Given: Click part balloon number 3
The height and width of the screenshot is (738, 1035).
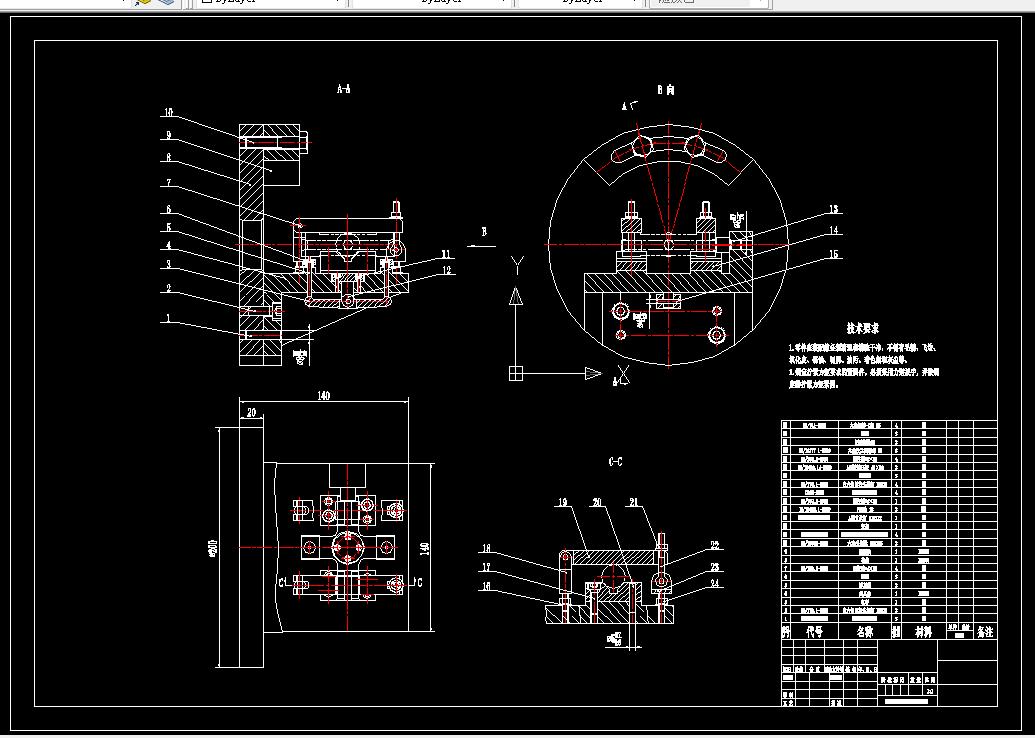Looking at the screenshot, I should [x=168, y=264].
